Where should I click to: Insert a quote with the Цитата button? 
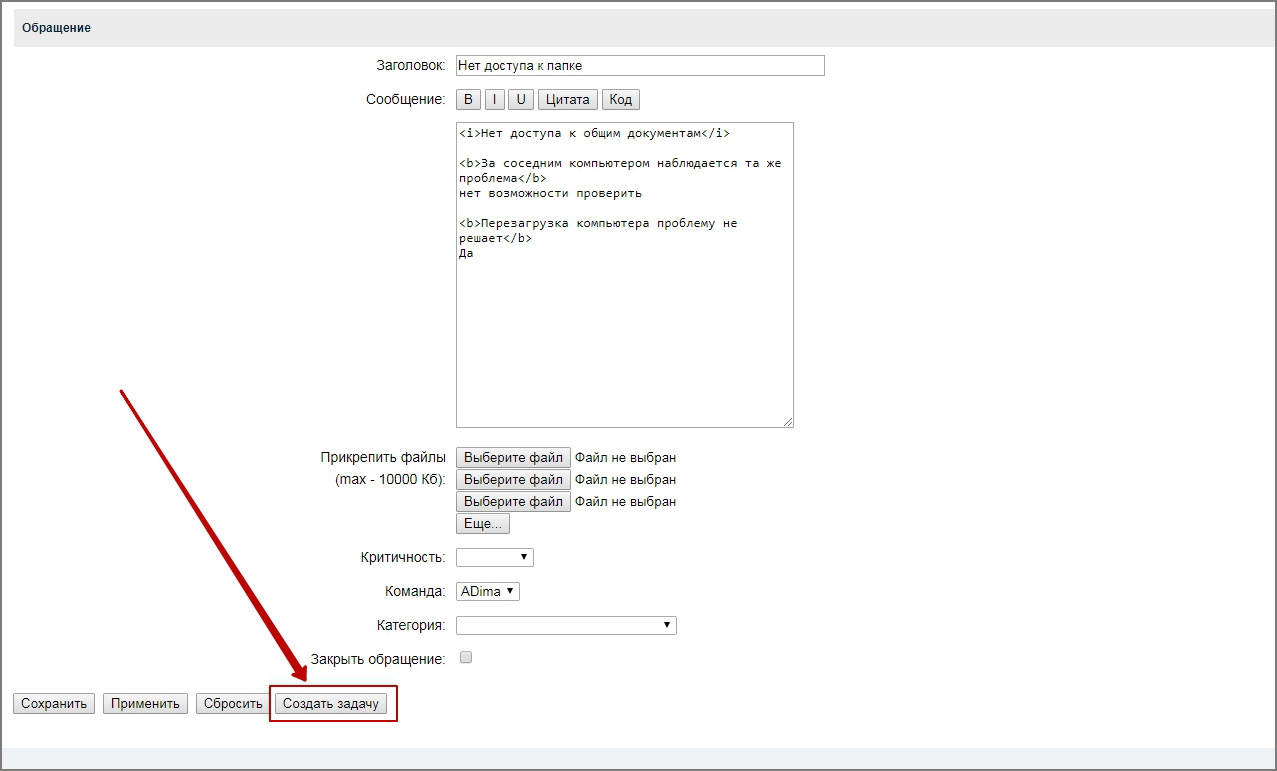(568, 100)
